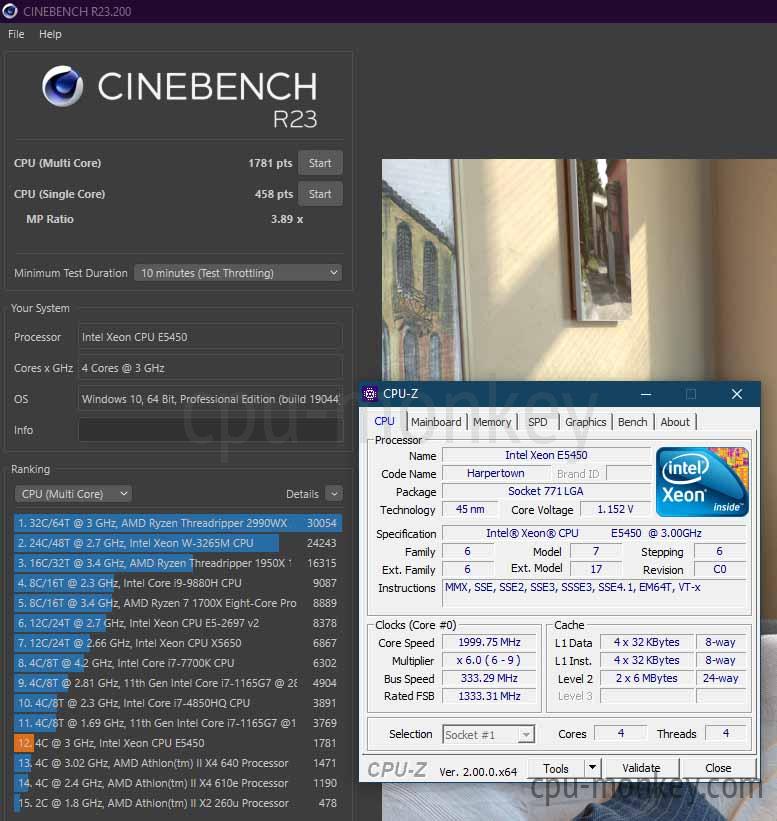Open the Tools dropdown arrow in CPU-Z
The image size is (777, 821).
(592, 768)
